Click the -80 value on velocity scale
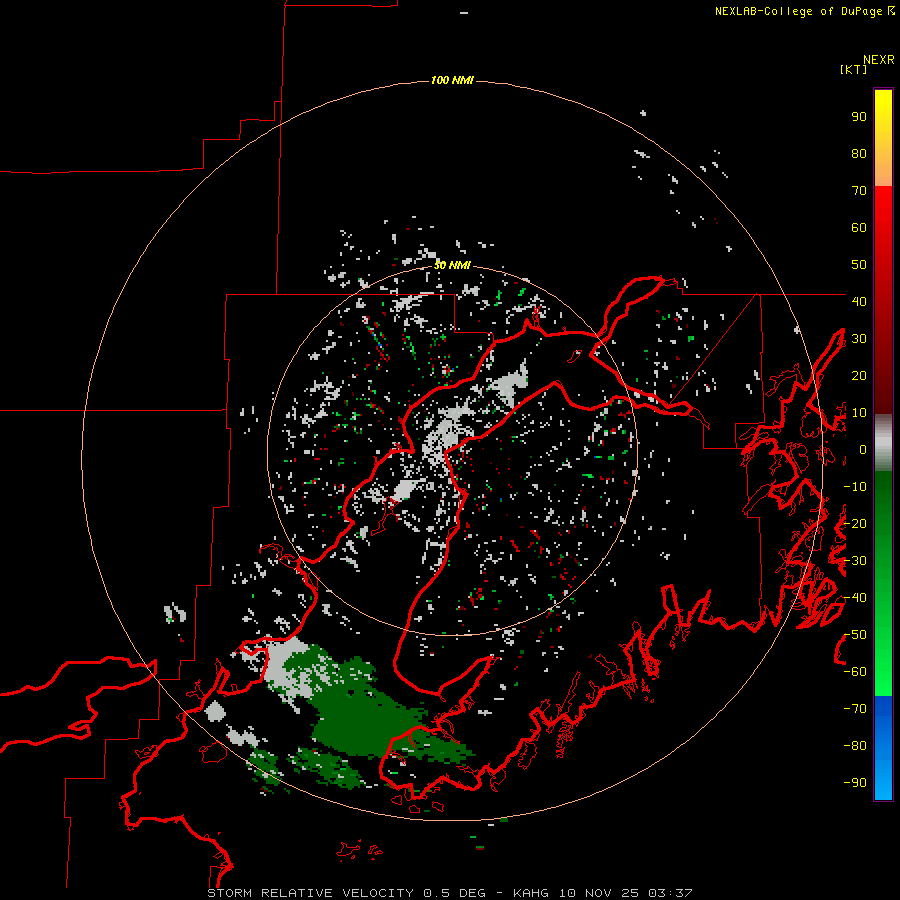The height and width of the screenshot is (900, 900). click(x=855, y=746)
